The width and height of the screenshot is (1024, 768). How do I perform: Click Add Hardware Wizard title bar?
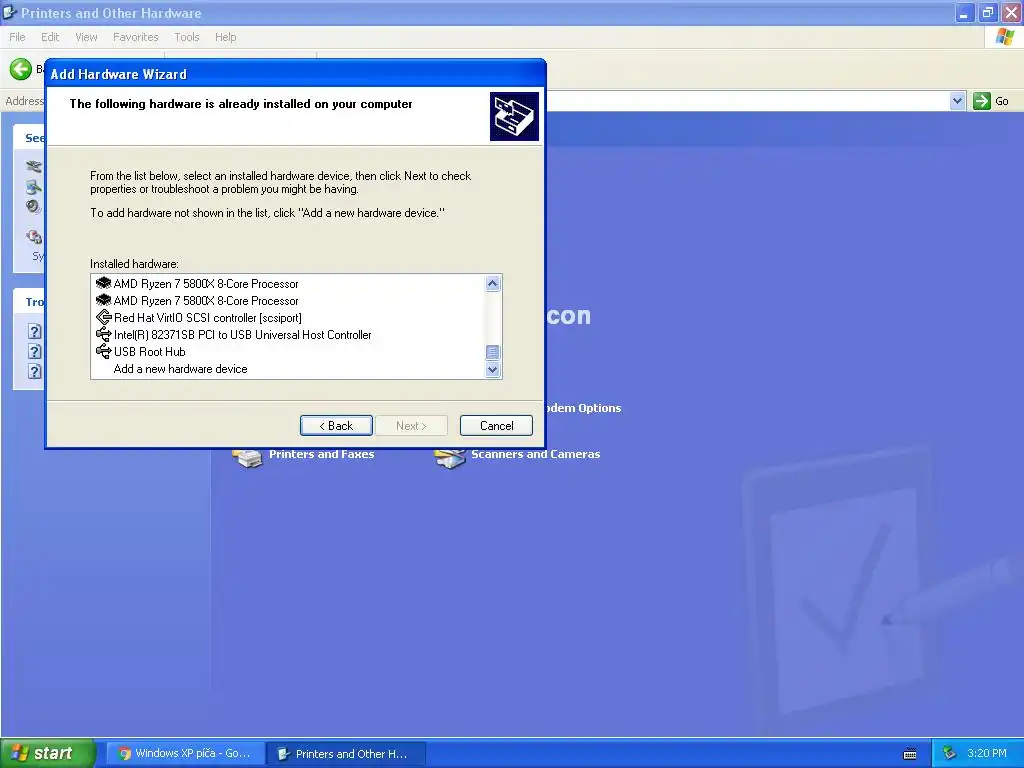295,74
